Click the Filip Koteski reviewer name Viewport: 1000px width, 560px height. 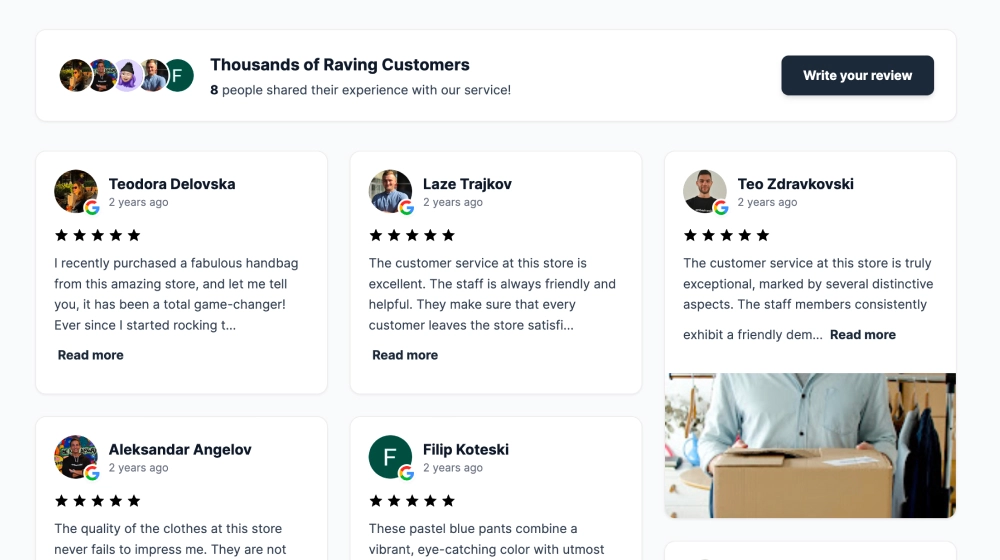pos(466,450)
